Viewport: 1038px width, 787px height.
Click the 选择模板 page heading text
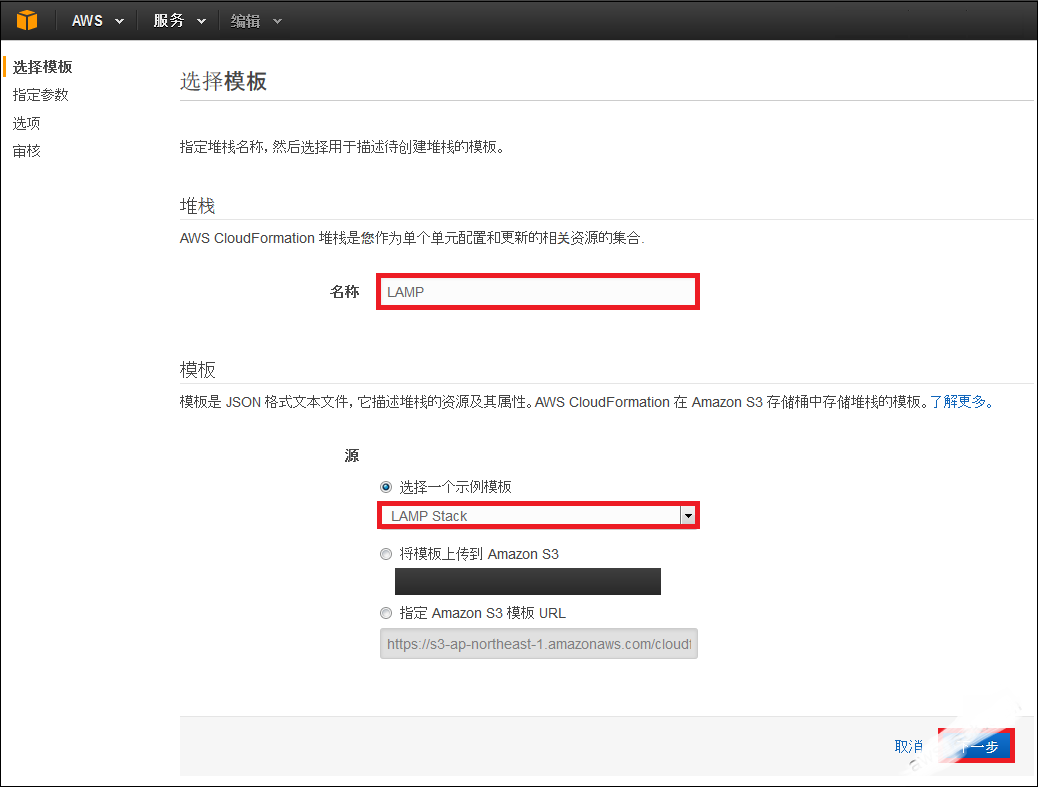pyautogui.click(x=223, y=81)
